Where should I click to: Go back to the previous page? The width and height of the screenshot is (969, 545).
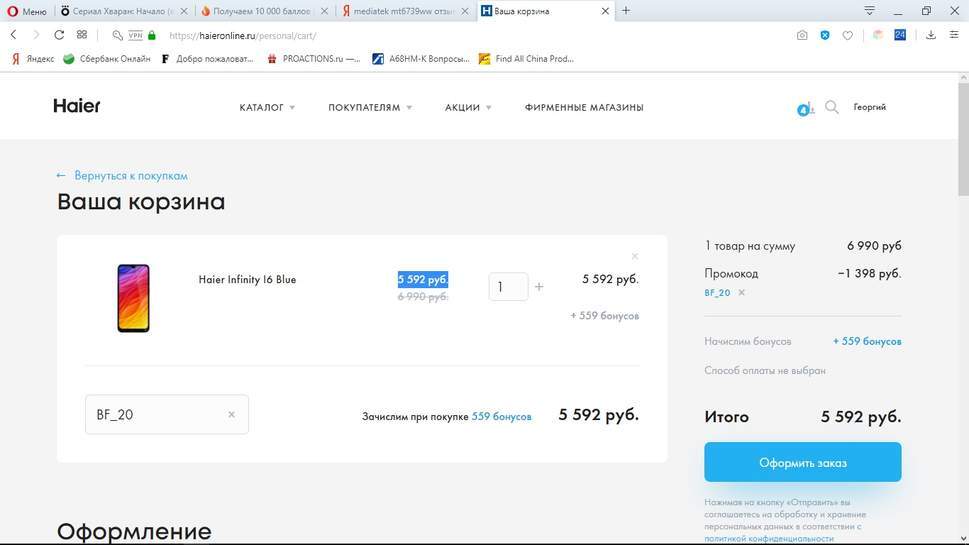click(x=14, y=35)
